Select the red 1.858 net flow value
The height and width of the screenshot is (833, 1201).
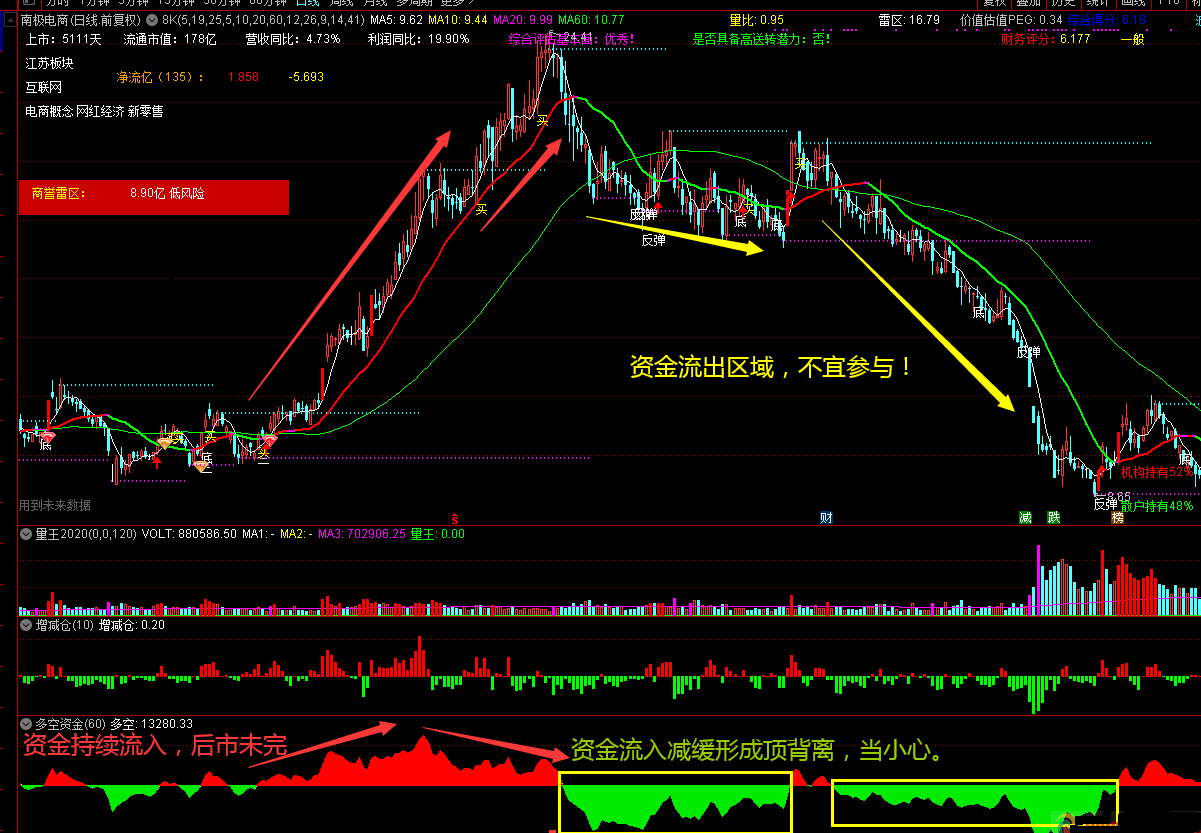click(243, 77)
